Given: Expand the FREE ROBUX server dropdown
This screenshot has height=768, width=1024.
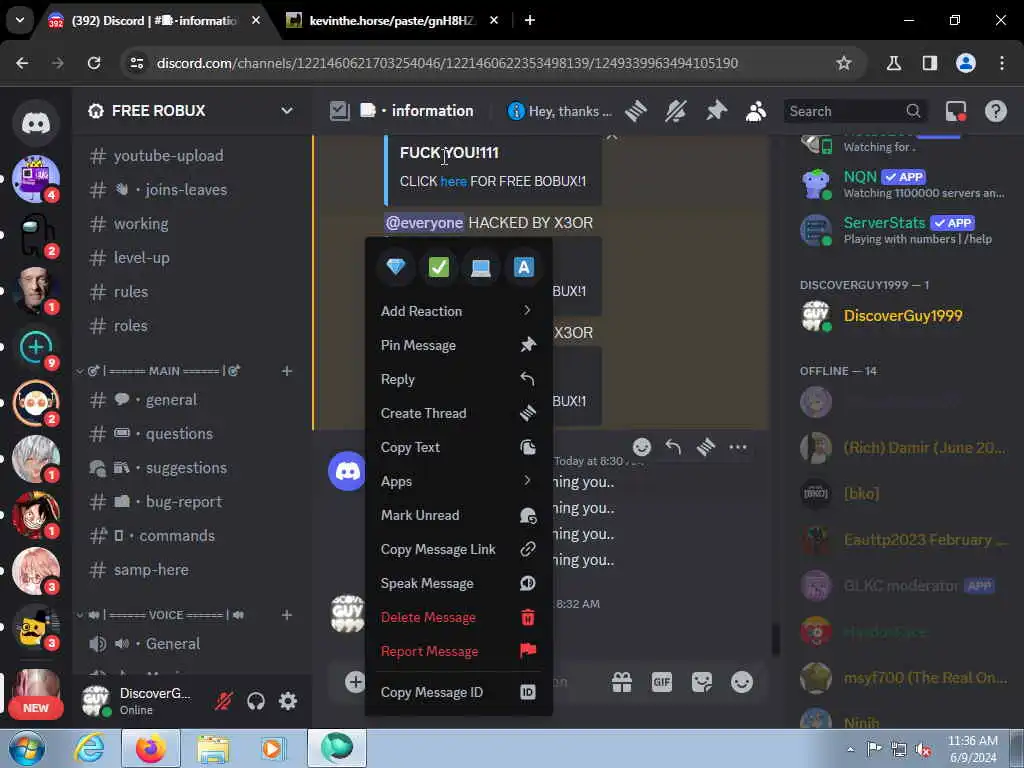Looking at the screenshot, I should click(x=287, y=110).
